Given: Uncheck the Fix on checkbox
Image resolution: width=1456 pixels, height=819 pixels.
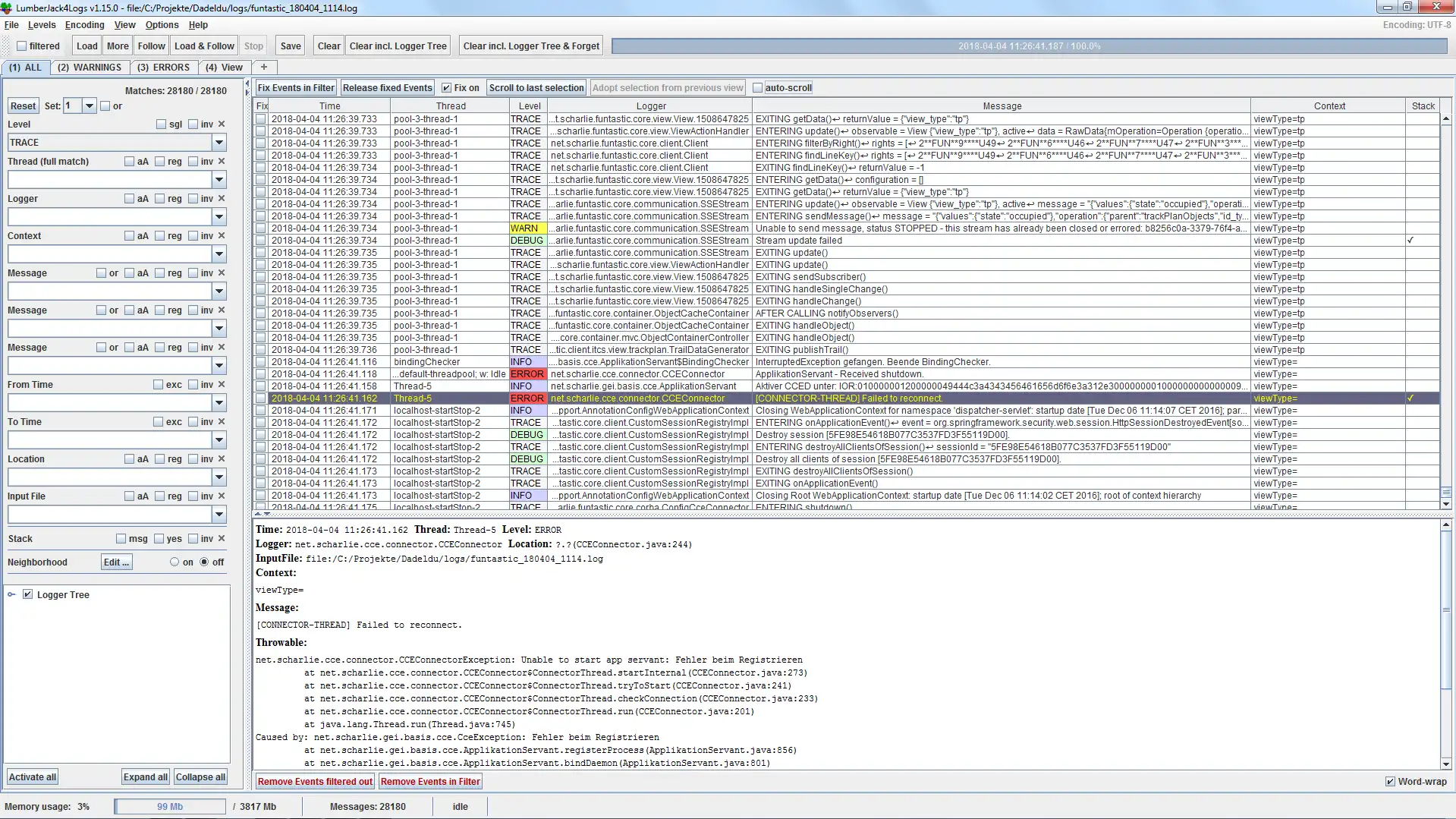Looking at the screenshot, I should [446, 88].
